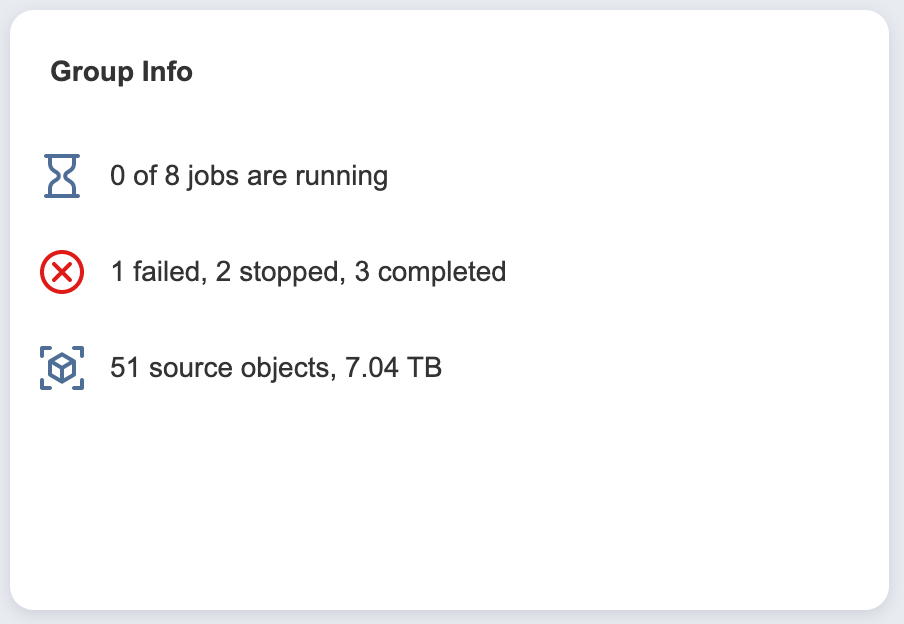Click the cube source objects icon
Viewport: 904px width, 624px height.
coord(62,368)
